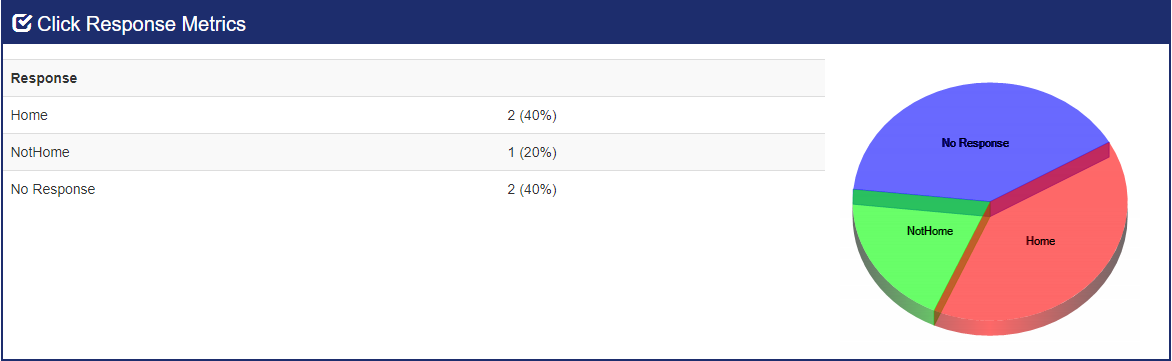Select the Click Response Metrics title text
This screenshot has width=1172, height=361.
click(x=141, y=24)
